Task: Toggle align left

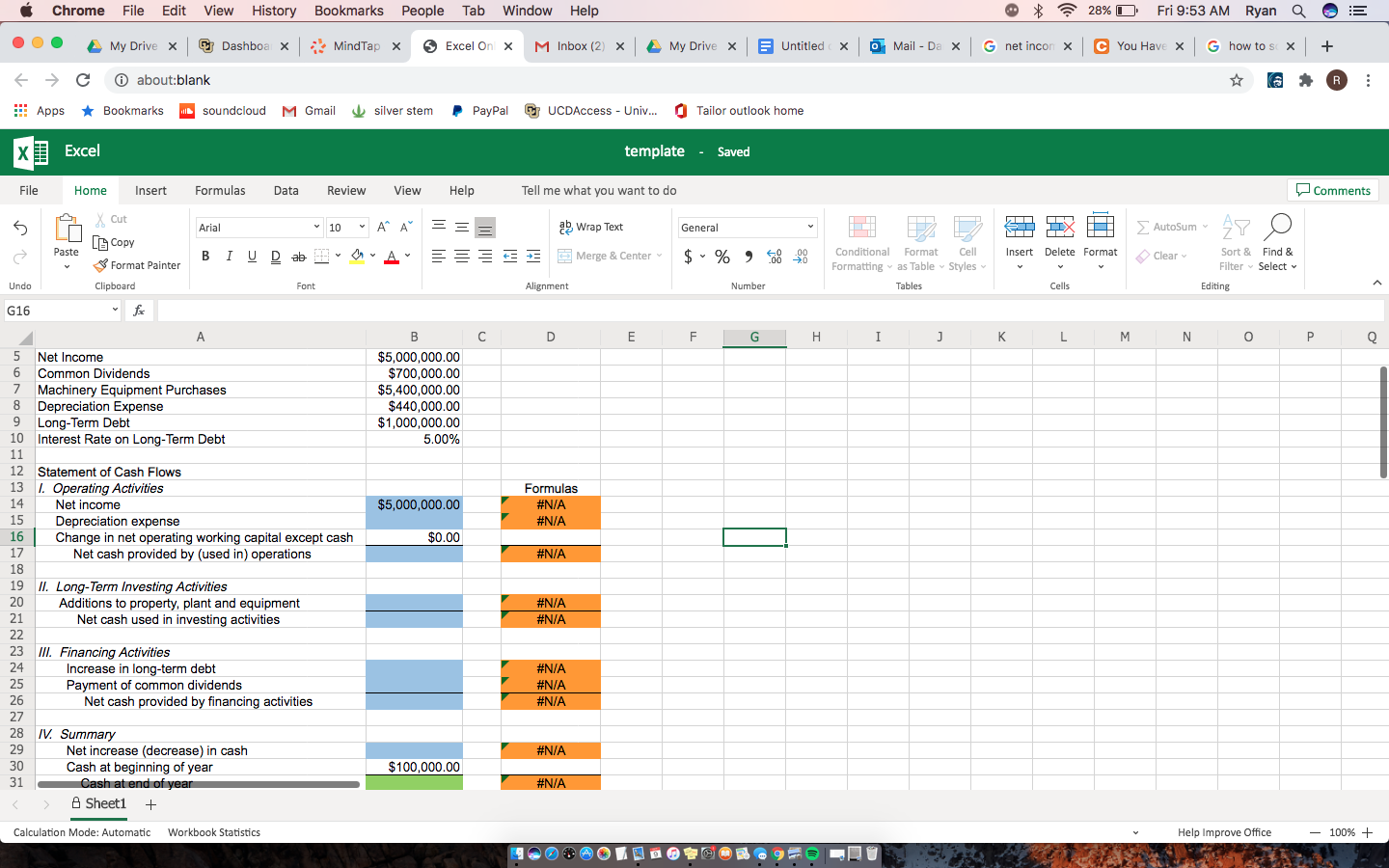Action: [x=439, y=257]
